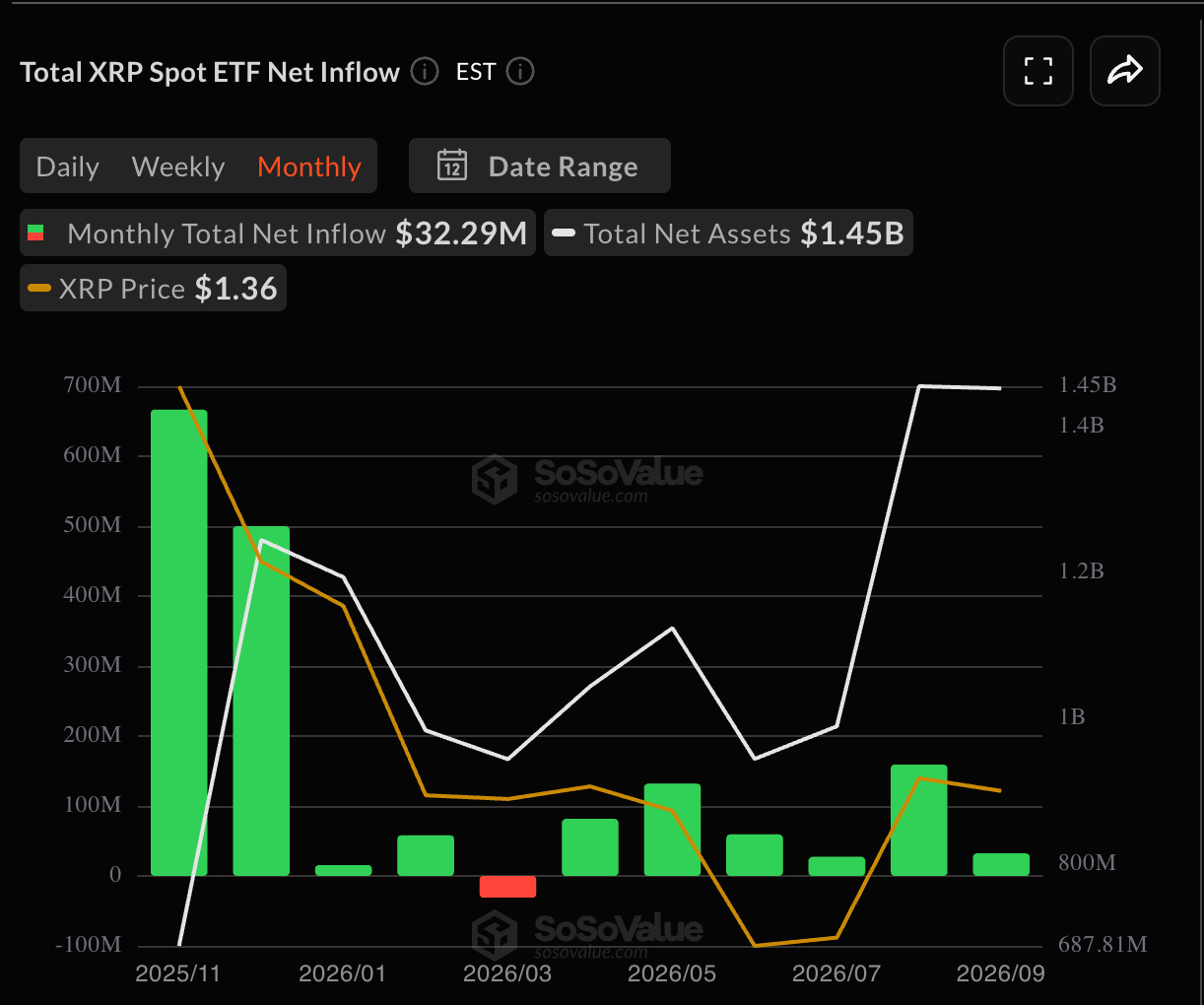This screenshot has height=1005, width=1204.
Task: Select the Monthly tab
Action: pos(309,167)
